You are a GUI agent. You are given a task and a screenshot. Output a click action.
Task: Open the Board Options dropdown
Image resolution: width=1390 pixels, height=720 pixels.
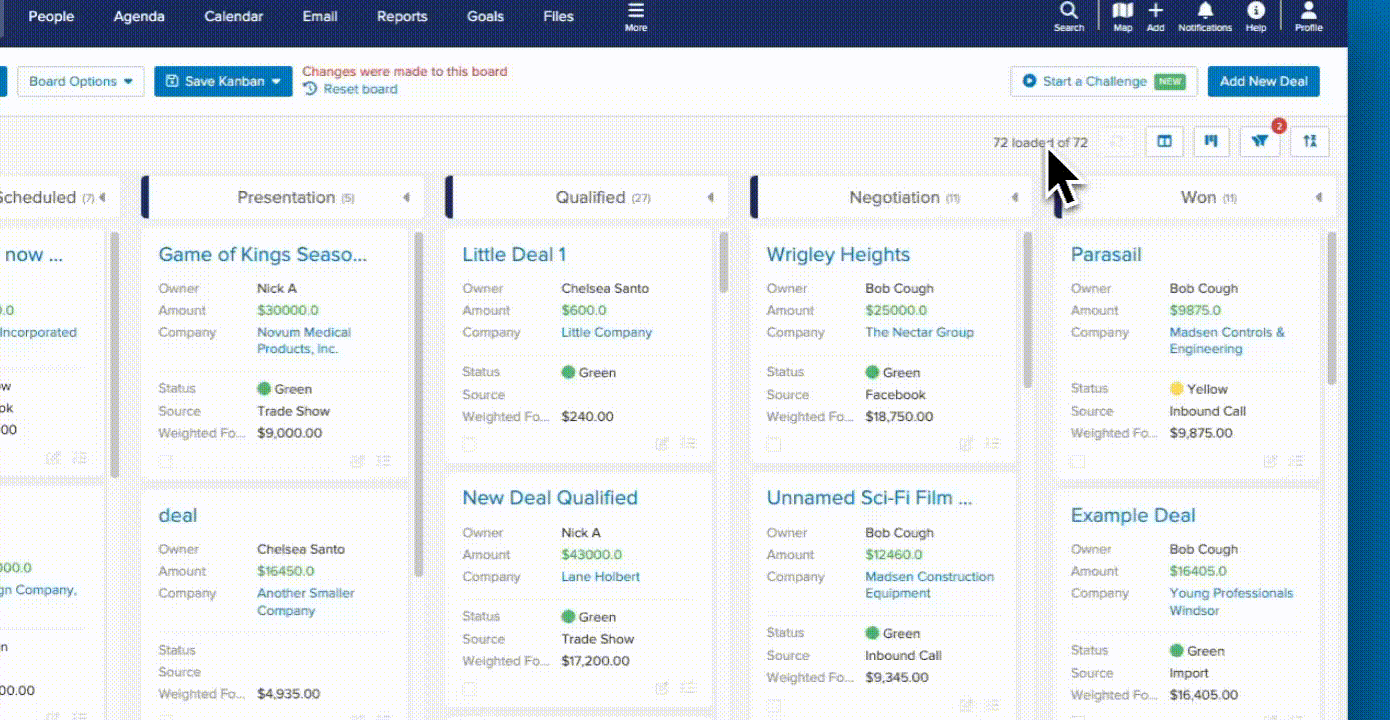[80, 82]
